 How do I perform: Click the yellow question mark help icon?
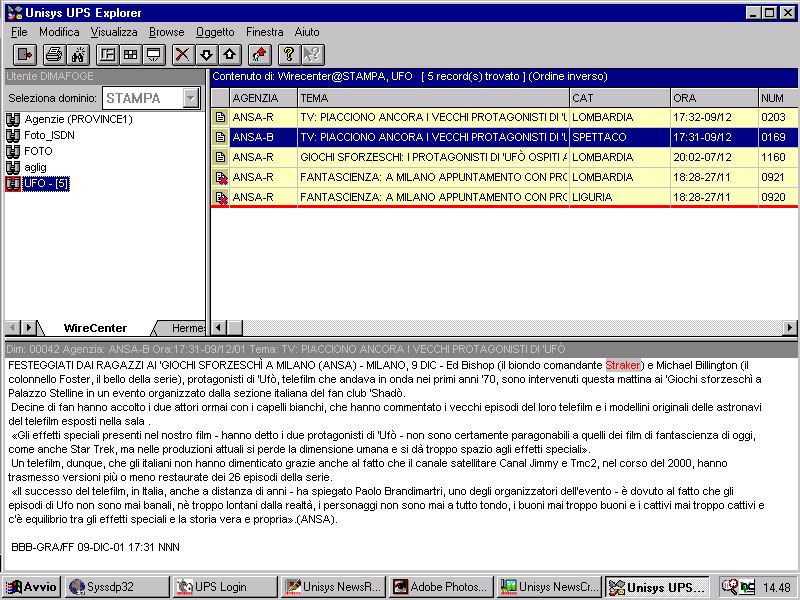click(x=289, y=55)
